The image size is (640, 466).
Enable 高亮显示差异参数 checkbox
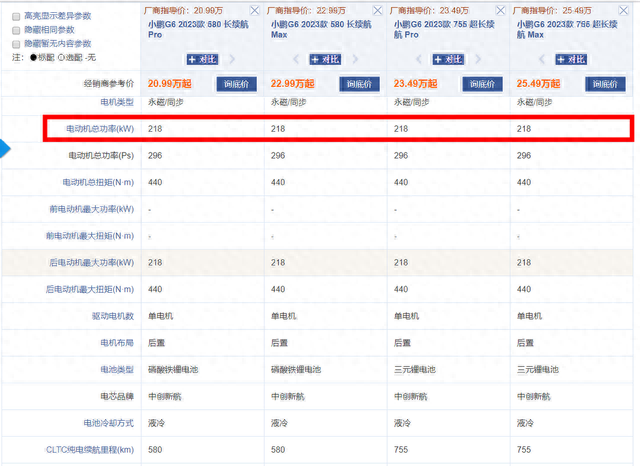tap(16, 16)
